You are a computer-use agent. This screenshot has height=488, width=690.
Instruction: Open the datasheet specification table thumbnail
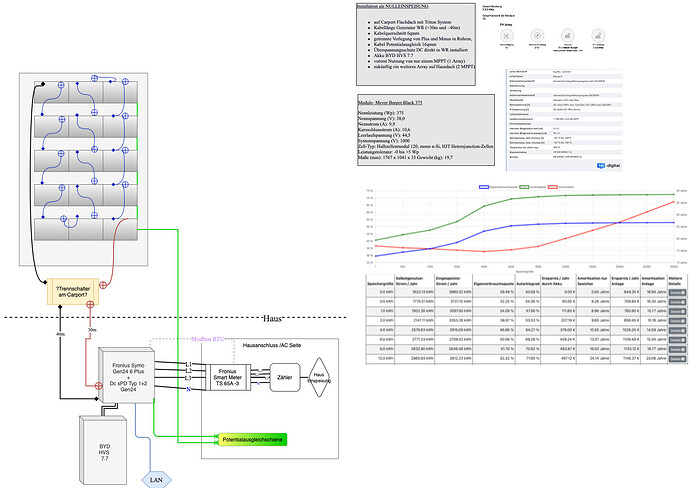tap(565, 120)
